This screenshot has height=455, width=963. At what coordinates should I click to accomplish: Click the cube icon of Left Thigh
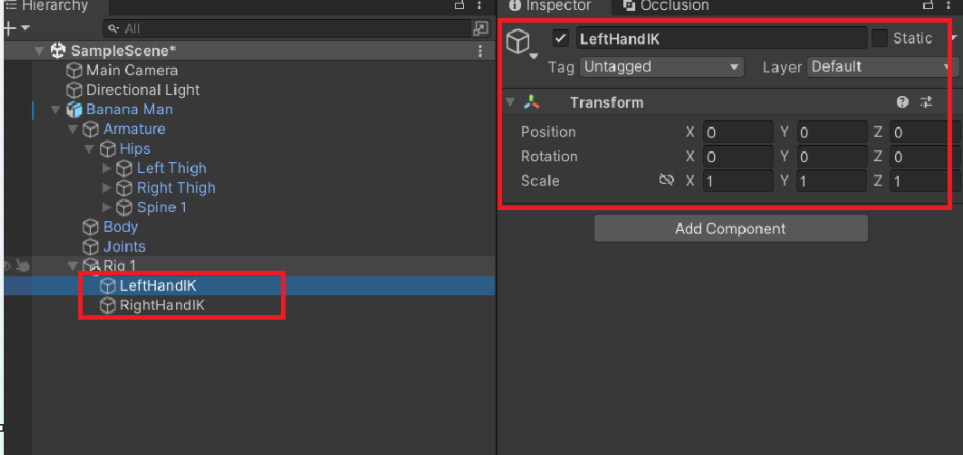pos(124,168)
